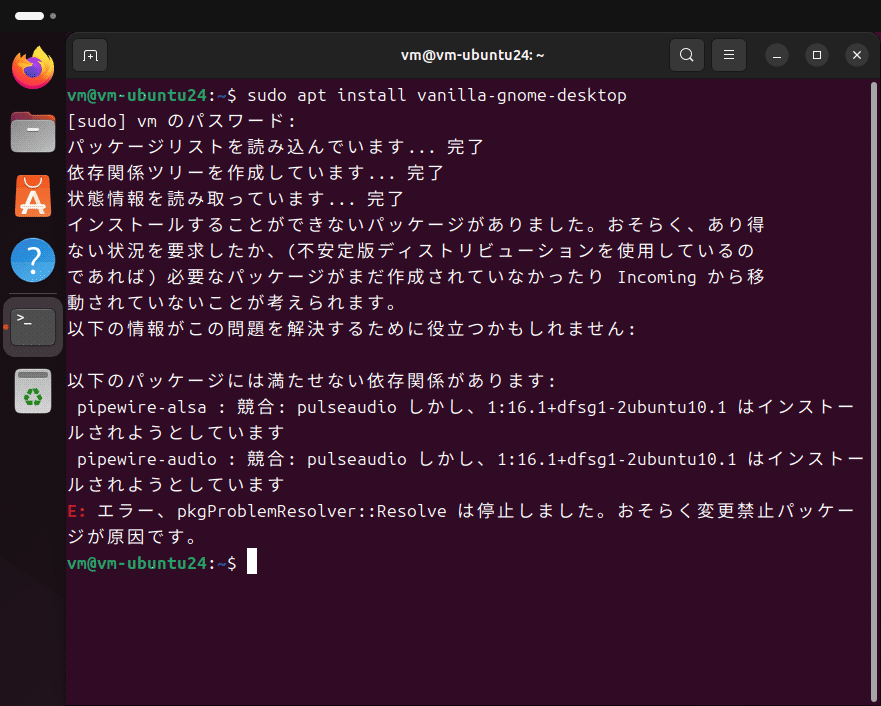This screenshot has height=706, width=881.
Task: Open the Trash from the dock
Action: tap(33, 391)
